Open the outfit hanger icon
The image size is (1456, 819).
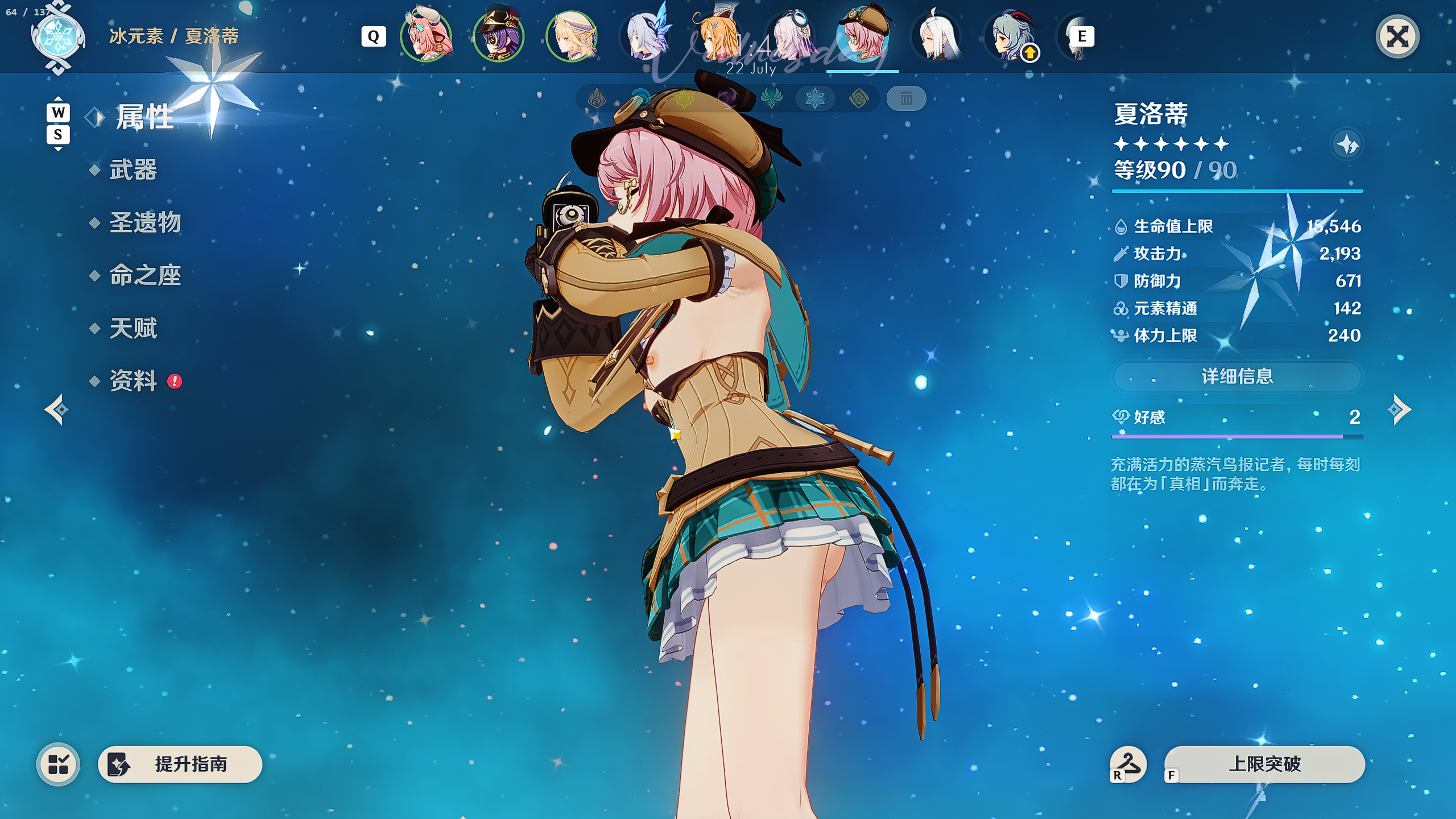[x=1128, y=764]
